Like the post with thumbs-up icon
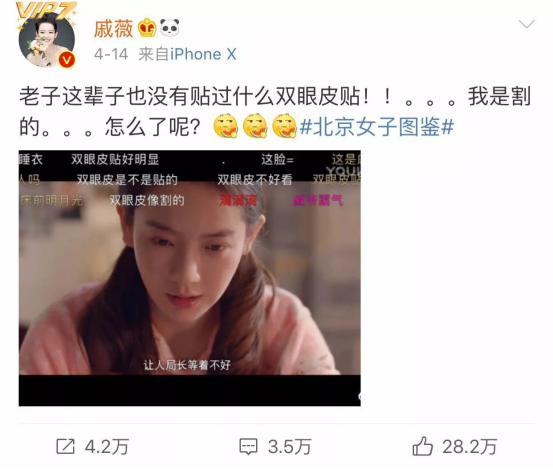This screenshot has width=553, height=470. tap(423, 446)
